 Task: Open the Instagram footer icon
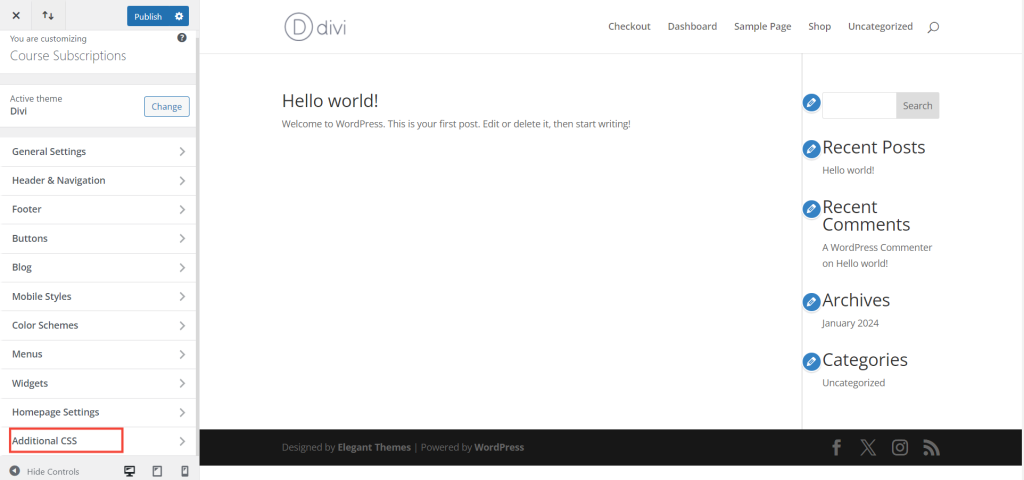click(x=900, y=447)
